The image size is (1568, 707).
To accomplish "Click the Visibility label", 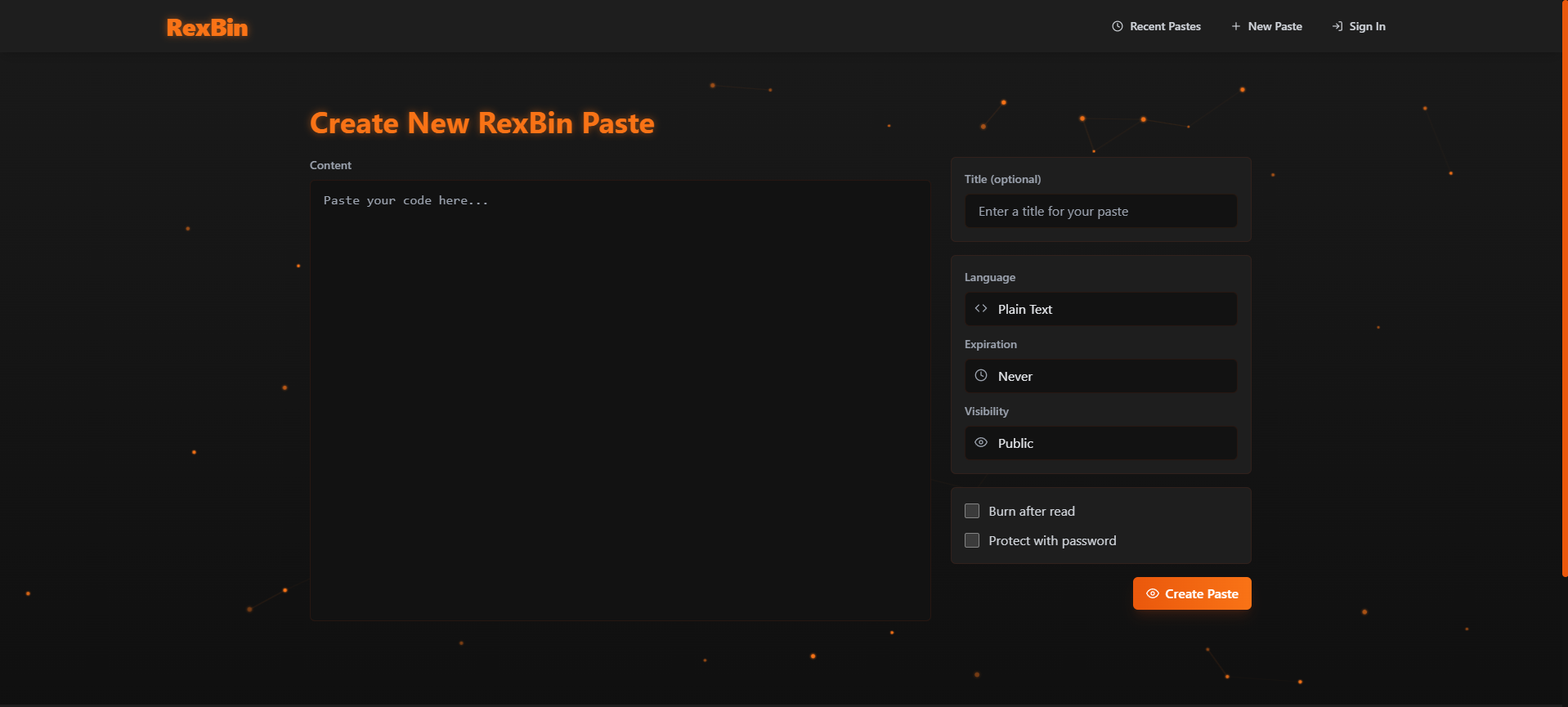I will 987,411.
